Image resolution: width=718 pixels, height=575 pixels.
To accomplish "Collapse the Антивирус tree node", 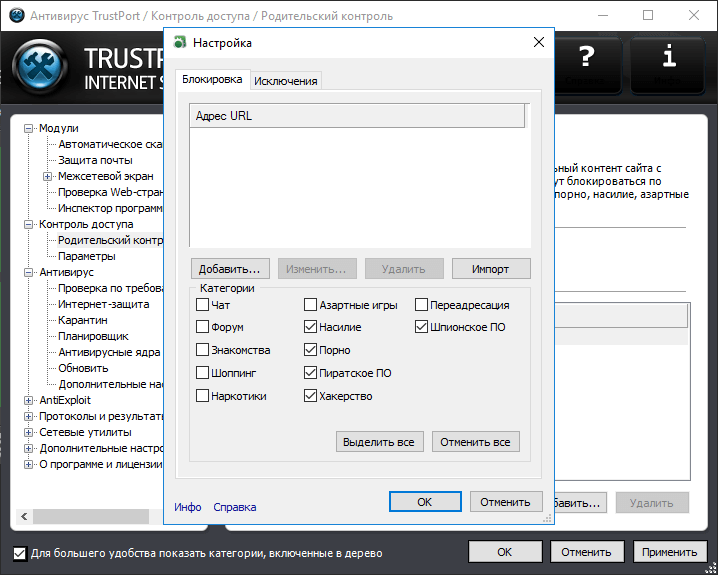I will (x=28, y=272).
